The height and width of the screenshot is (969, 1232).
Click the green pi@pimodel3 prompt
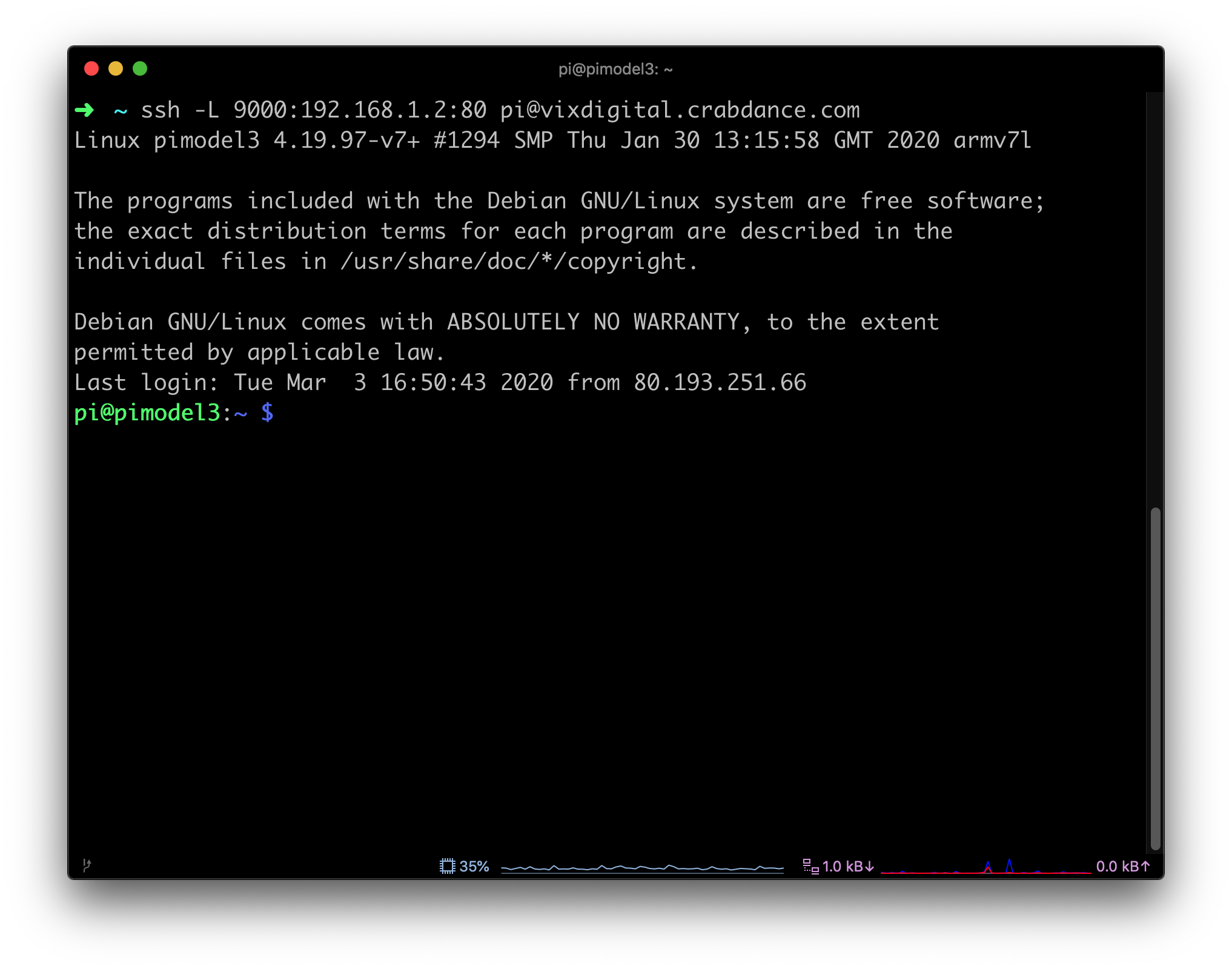click(x=147, y=412)
